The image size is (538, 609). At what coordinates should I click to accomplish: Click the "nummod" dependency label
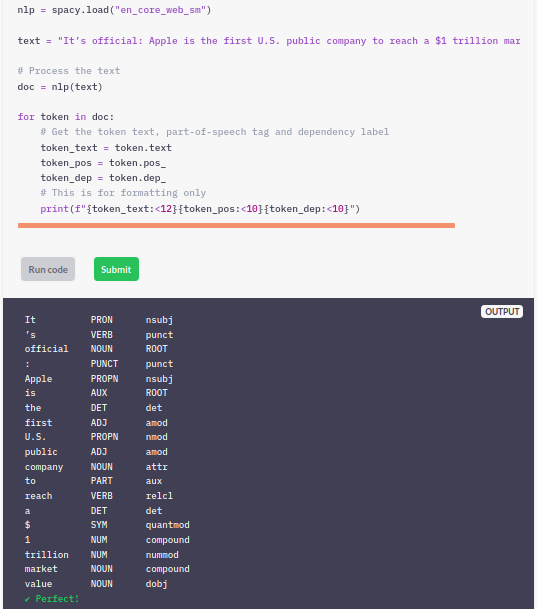pos(162,555)
